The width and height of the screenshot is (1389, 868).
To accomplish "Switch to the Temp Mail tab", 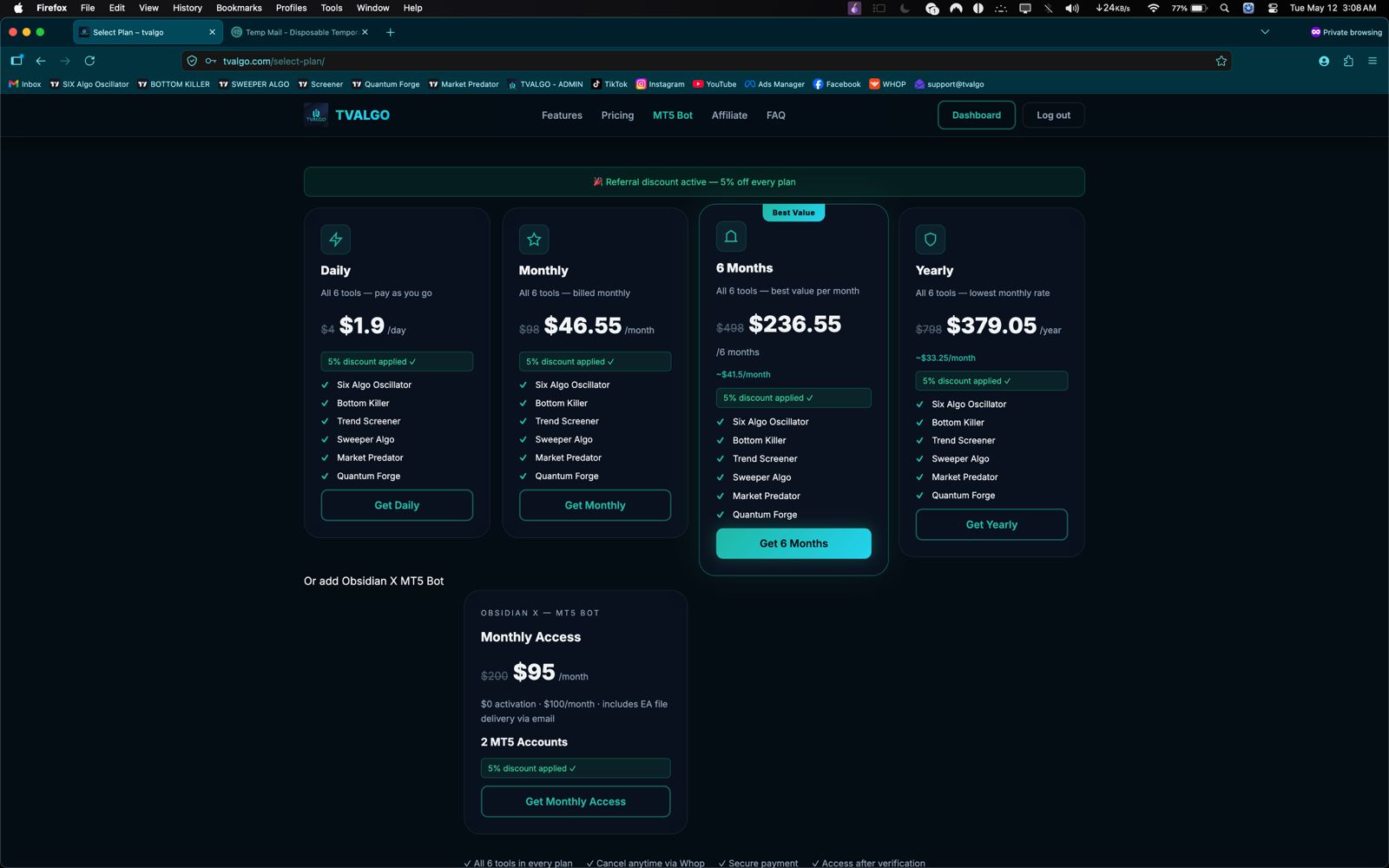I will tap(300, 32).
